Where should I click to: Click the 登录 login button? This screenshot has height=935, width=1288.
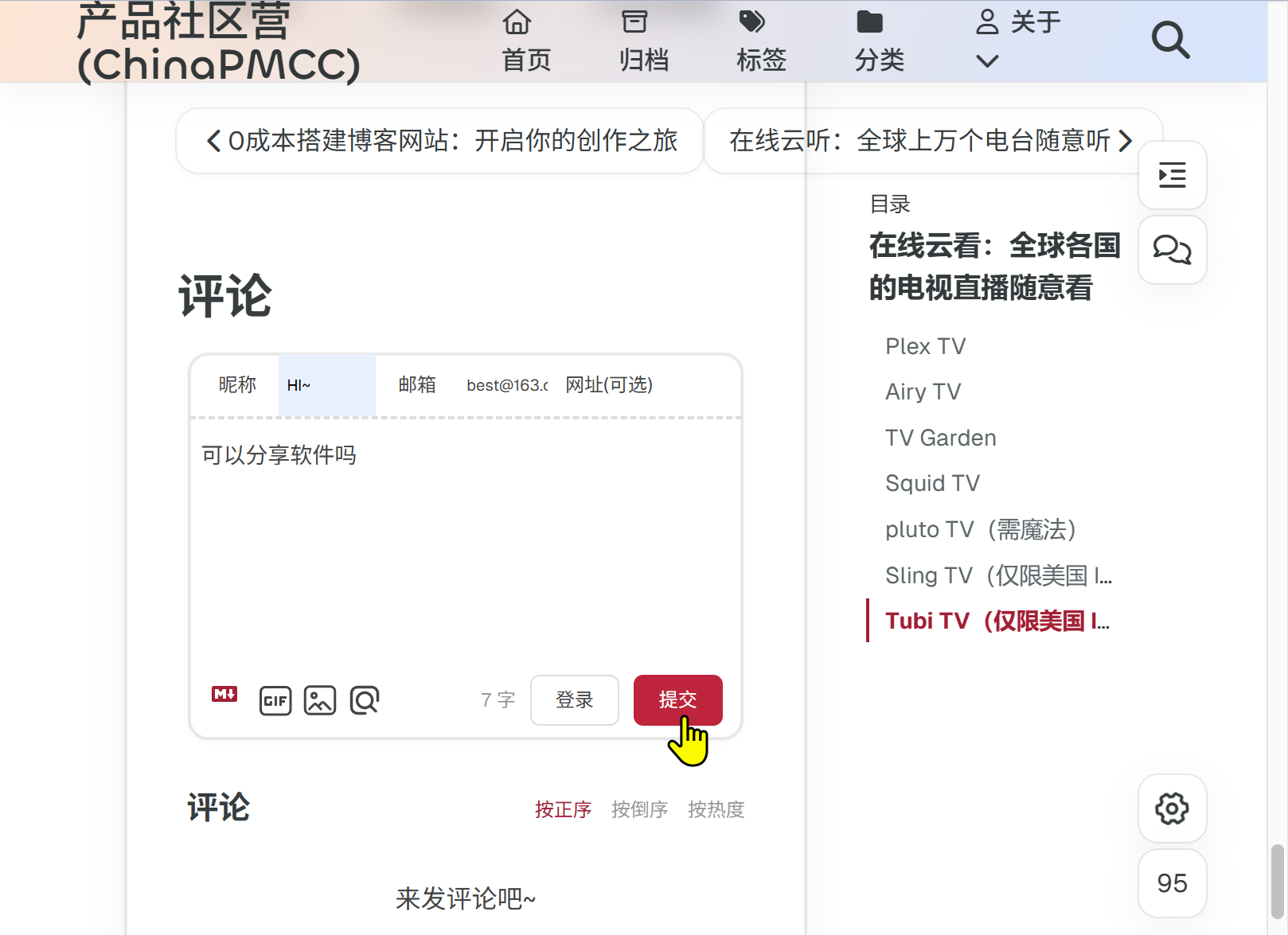[x=574, y=699]
